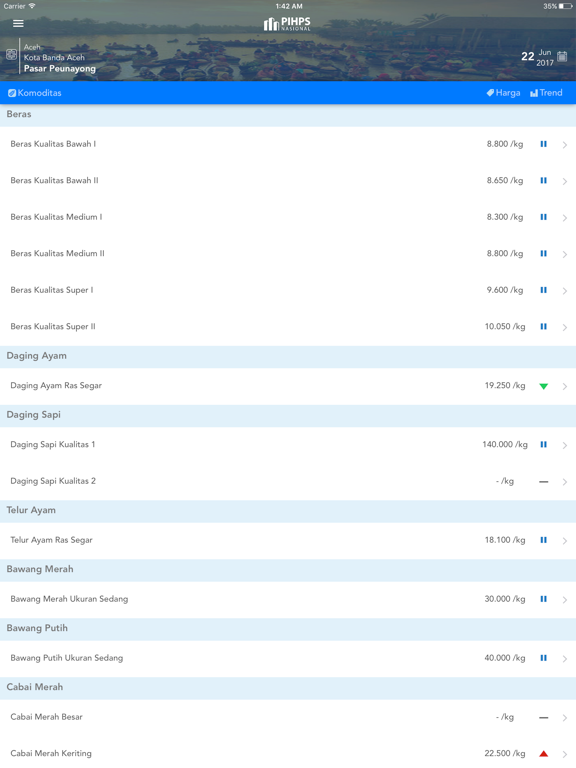This screenshot has height=768, width=576.
Task: Select the Harga column header
Action: pyautogui.click(x=503, y=93)
